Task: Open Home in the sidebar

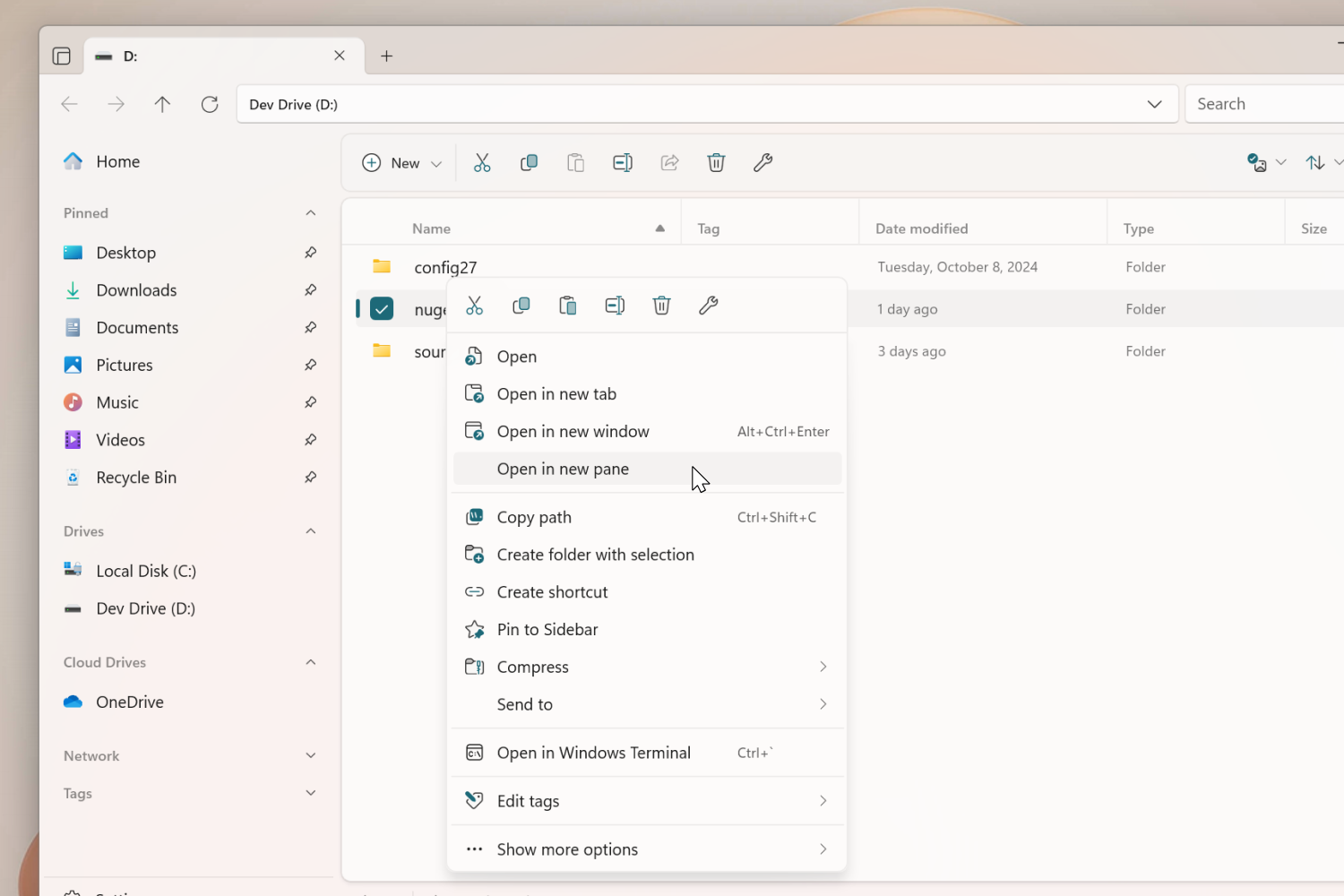Action: pos(190,161)
